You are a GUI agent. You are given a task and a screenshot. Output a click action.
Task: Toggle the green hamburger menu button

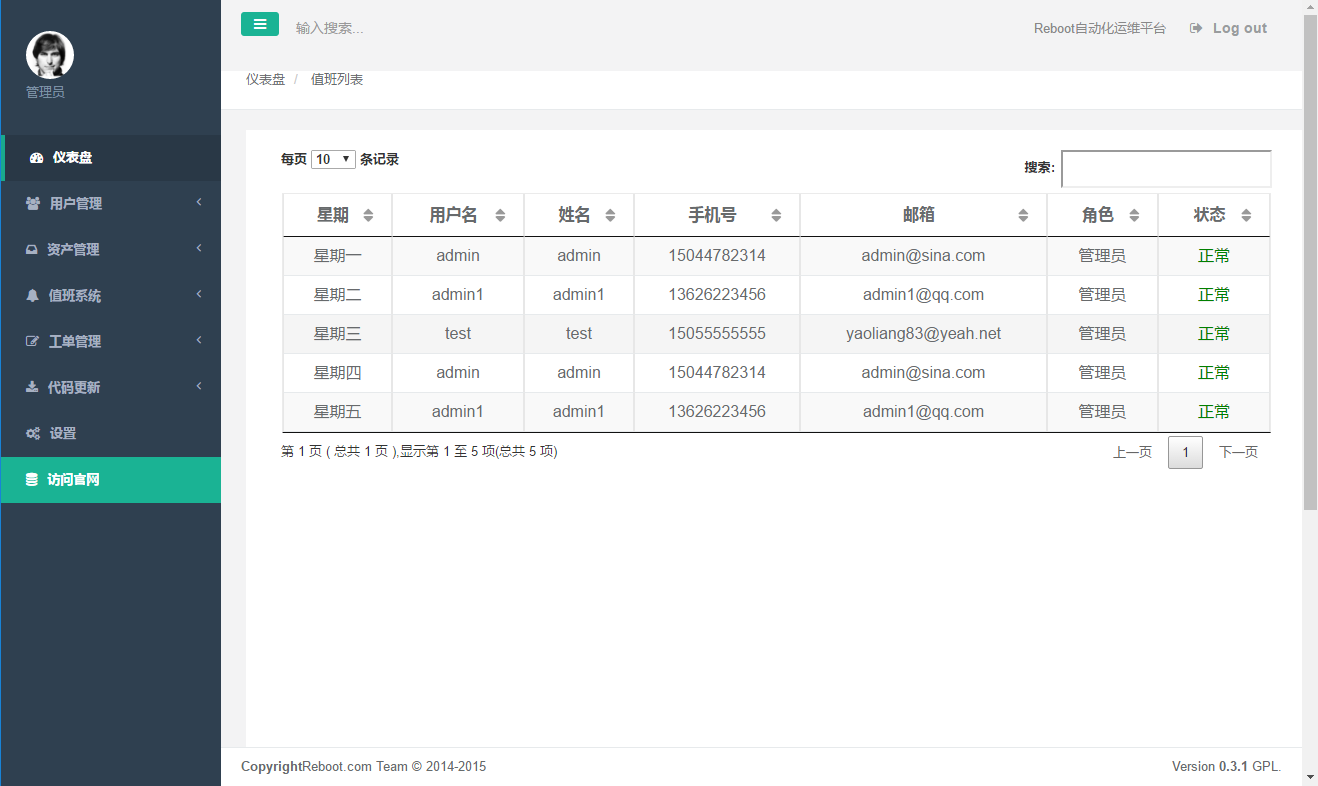pyautogui.click(x=260, y=23)
